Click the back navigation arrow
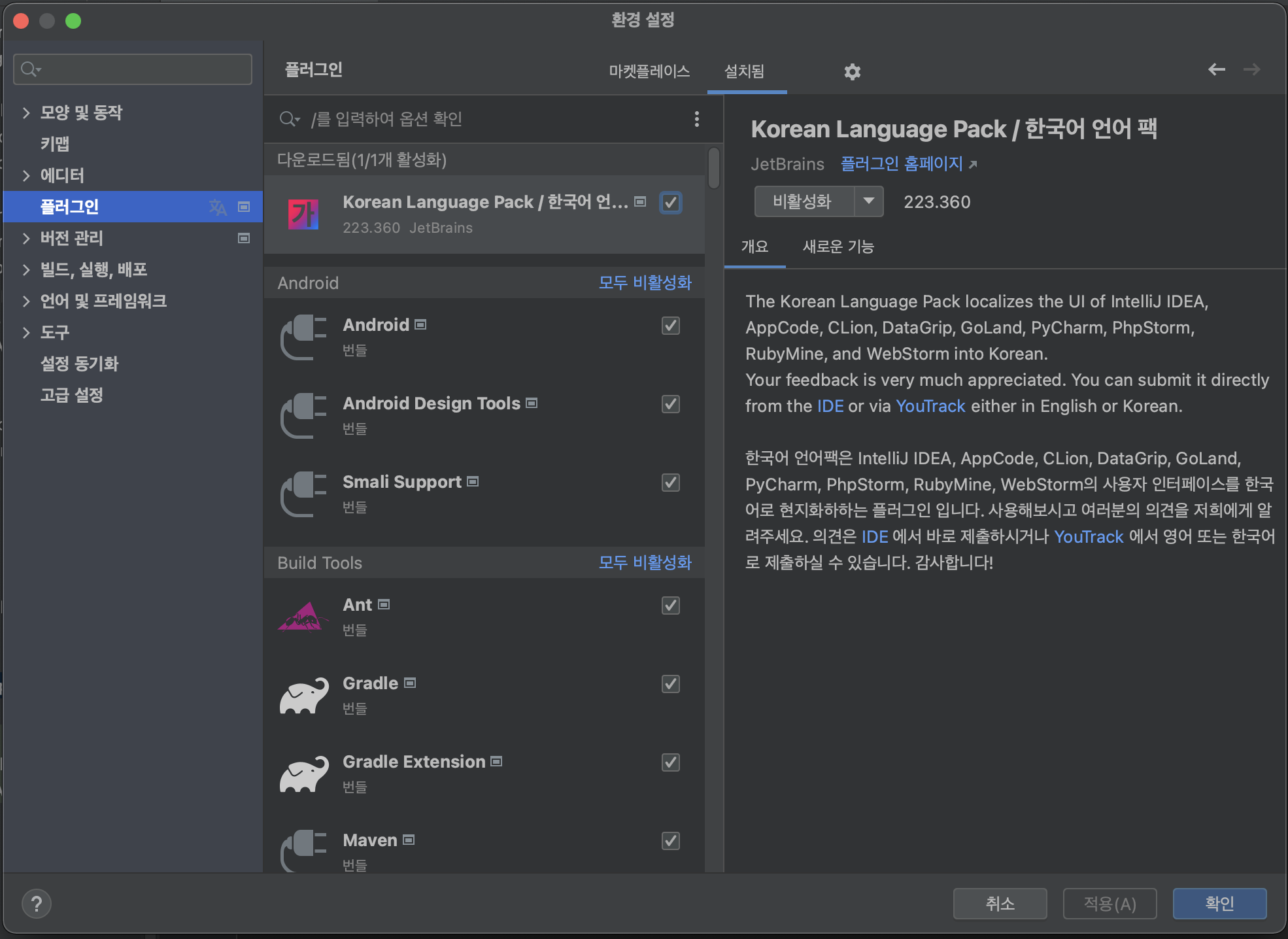The height and width of the screenshot is (939, 1288). [1216, 69]
